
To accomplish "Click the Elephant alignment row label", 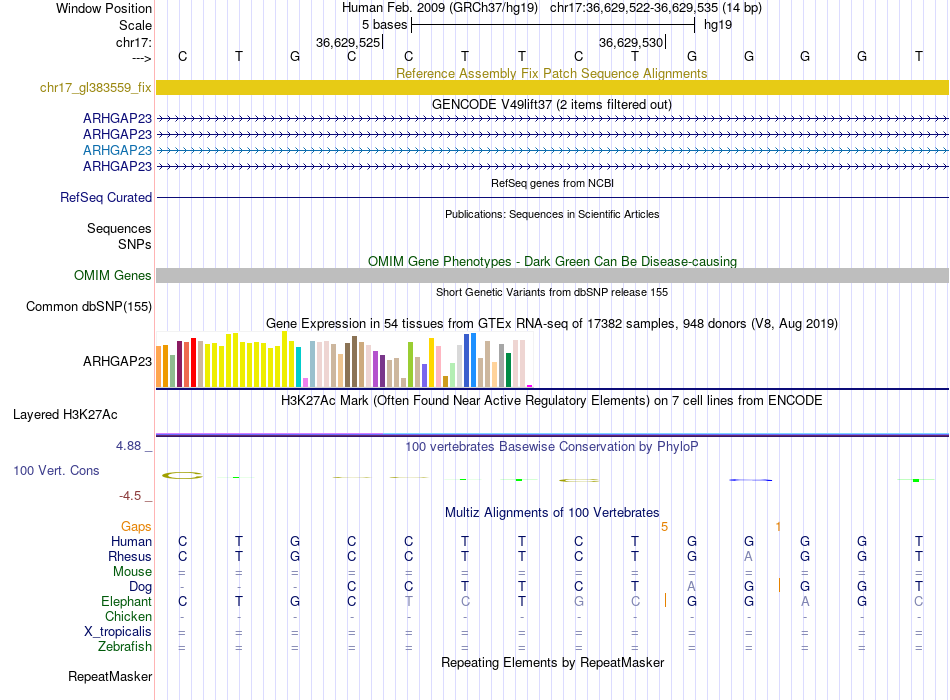I will 127,601.
